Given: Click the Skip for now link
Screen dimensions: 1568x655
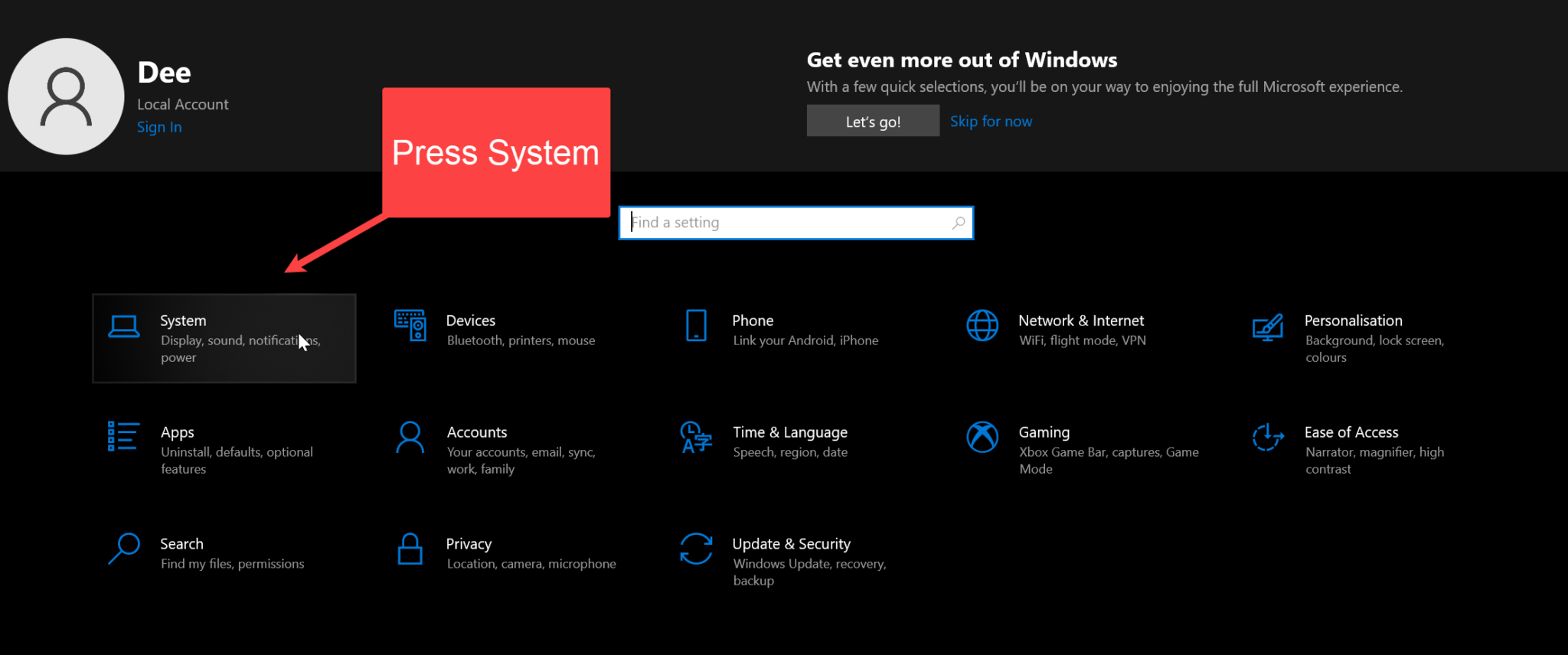Looking at the screenshot, I should click(x=991, y=122).
